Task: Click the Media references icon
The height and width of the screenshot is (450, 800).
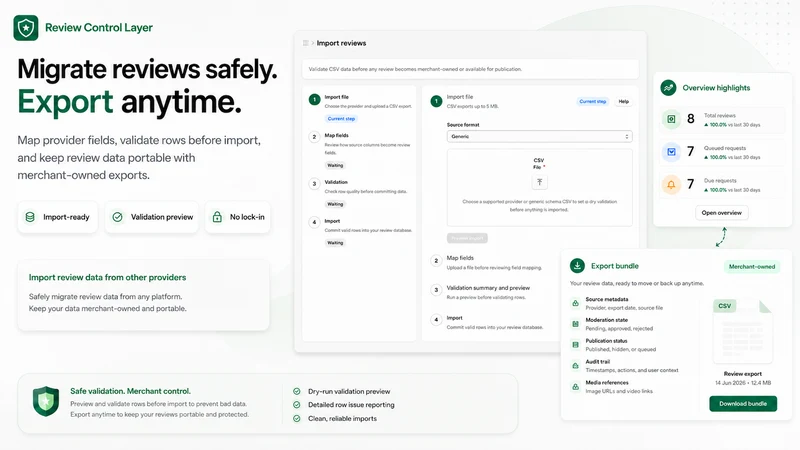Action: tap(576, 387)
